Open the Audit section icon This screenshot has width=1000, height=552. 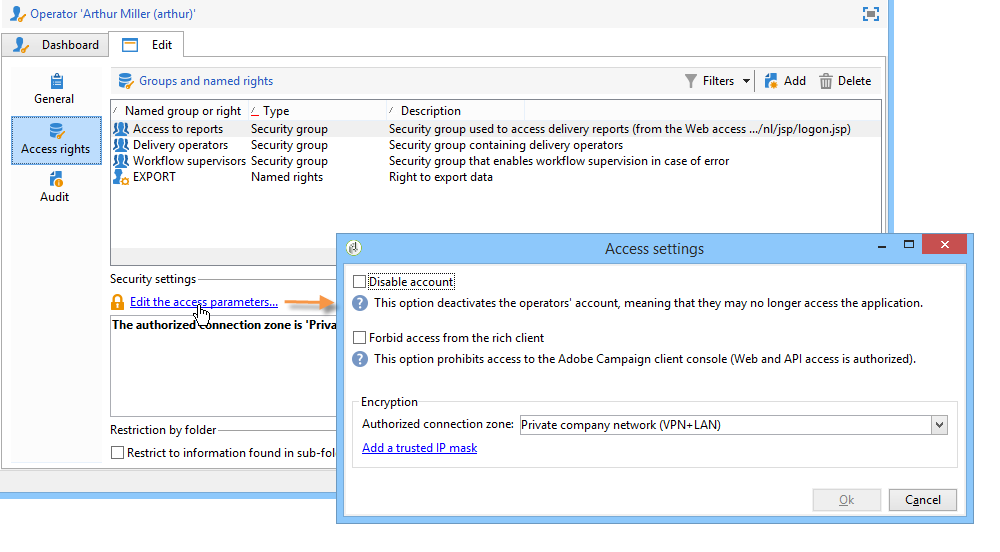[x=55, y=180]
